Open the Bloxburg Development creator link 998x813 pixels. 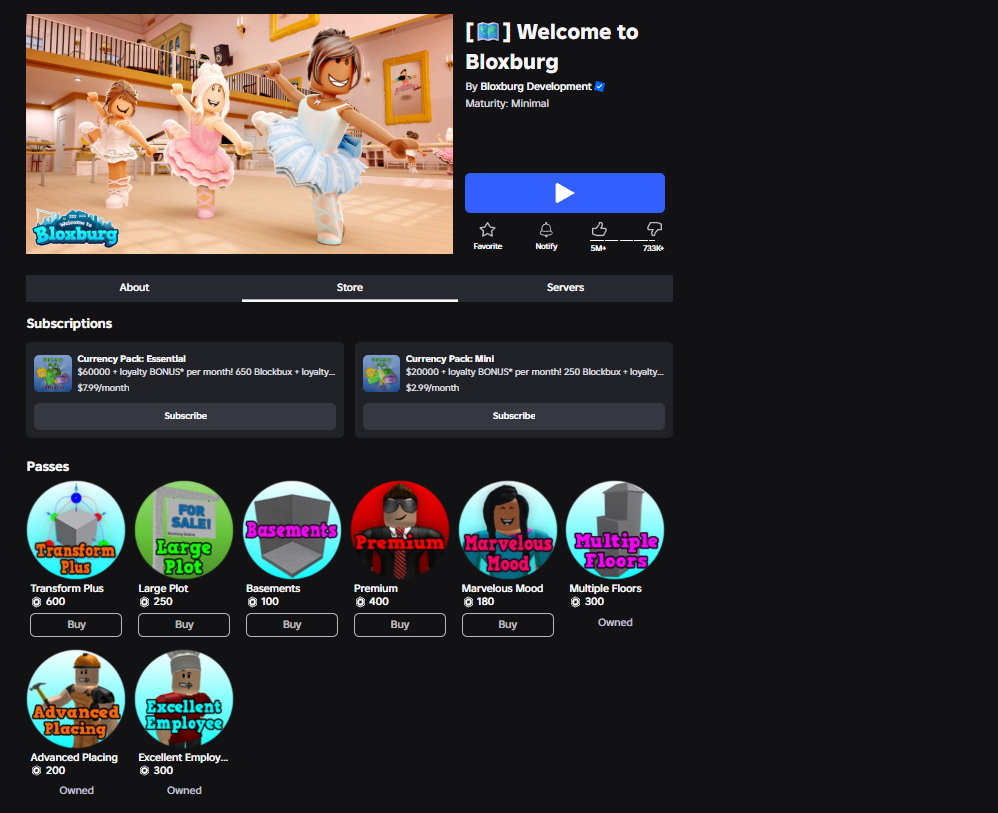[535, 87]
